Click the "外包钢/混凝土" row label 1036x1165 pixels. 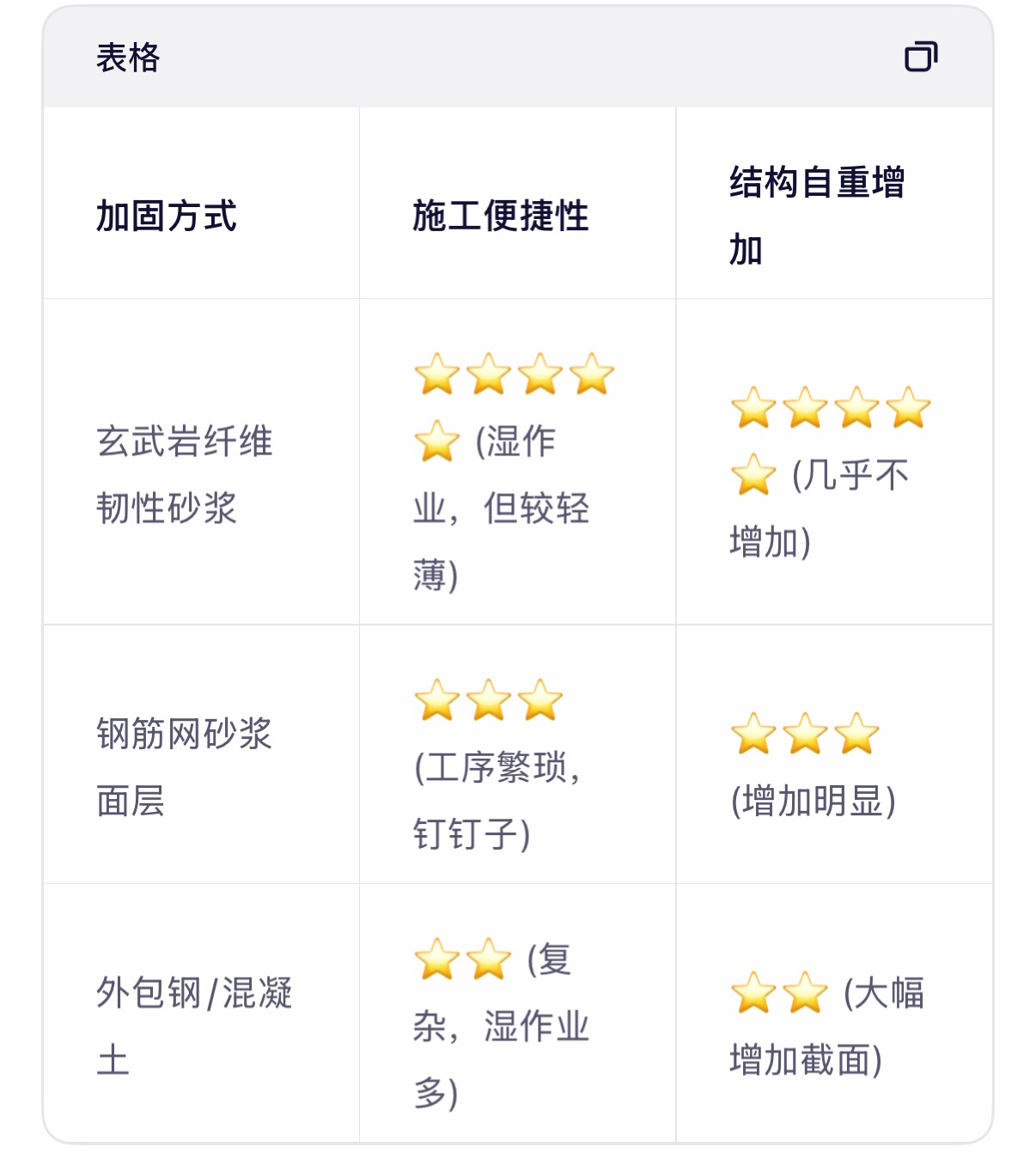193,1026
